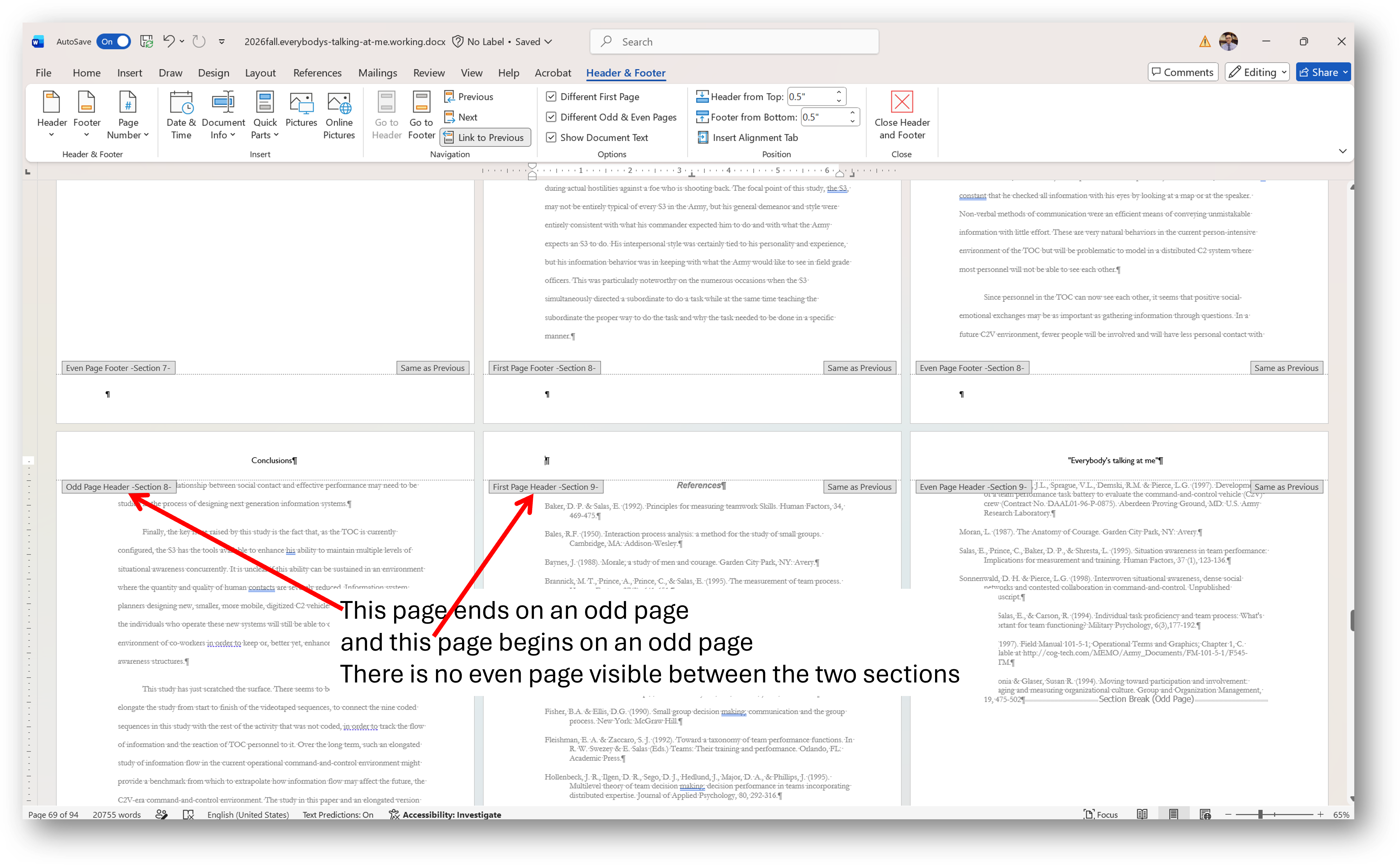
Task: Click Accessibility: Investigate in status bar
Action: point(445,815)
